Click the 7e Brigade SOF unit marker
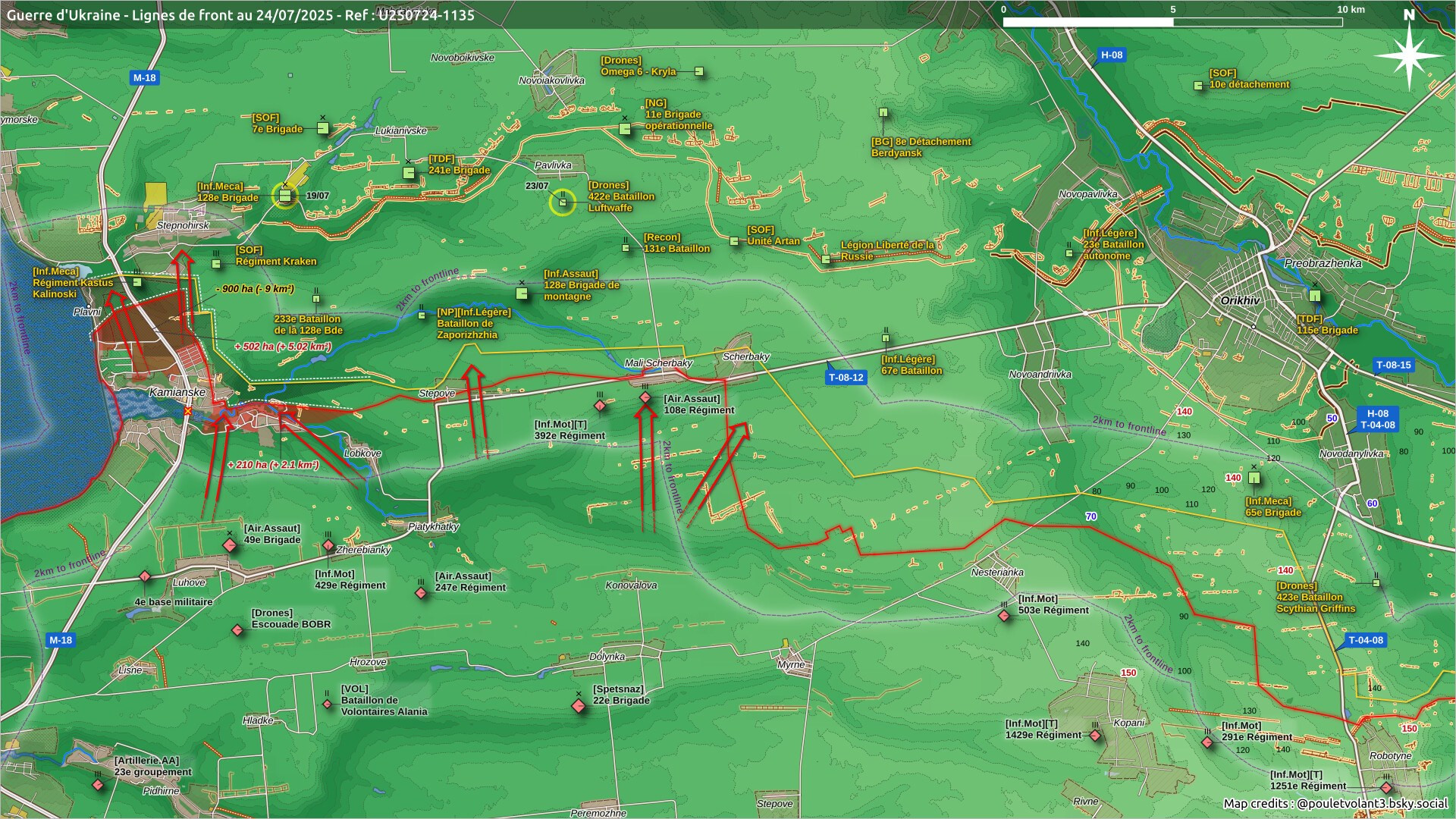This screenshot has width=1456, height=819. pos(323,128)
